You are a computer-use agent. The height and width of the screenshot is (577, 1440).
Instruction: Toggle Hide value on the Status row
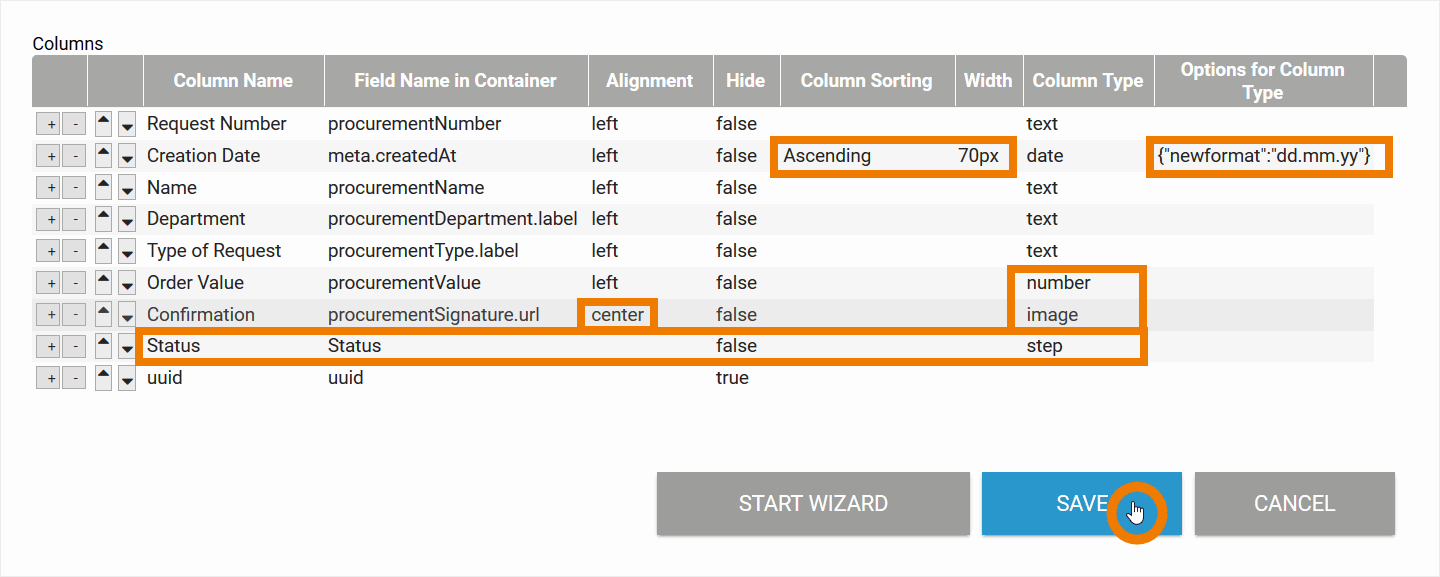coord(736,345)
